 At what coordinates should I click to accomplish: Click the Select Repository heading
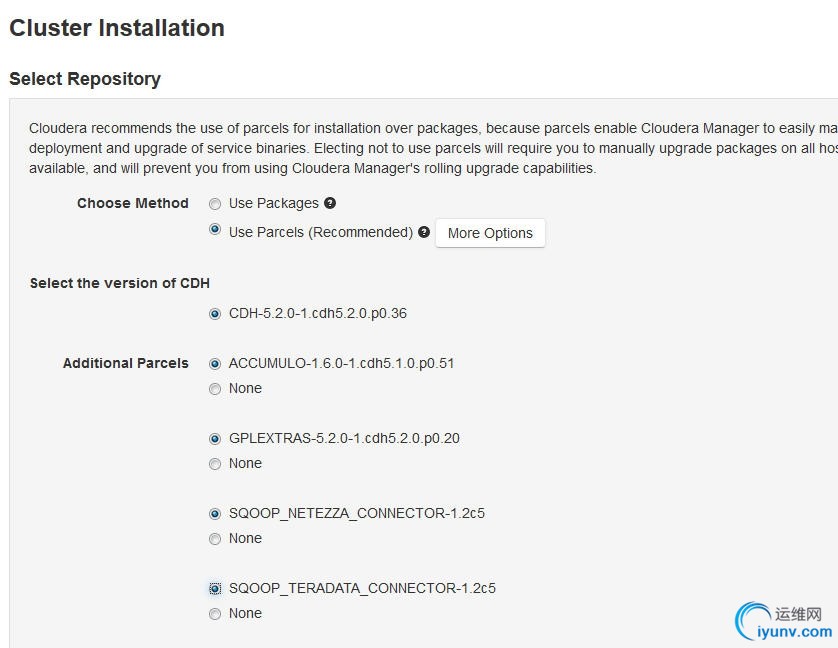[85, 79]
